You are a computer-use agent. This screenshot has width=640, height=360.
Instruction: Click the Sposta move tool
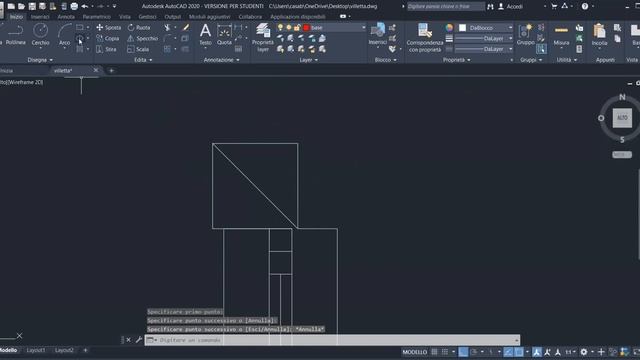(109, 27)
